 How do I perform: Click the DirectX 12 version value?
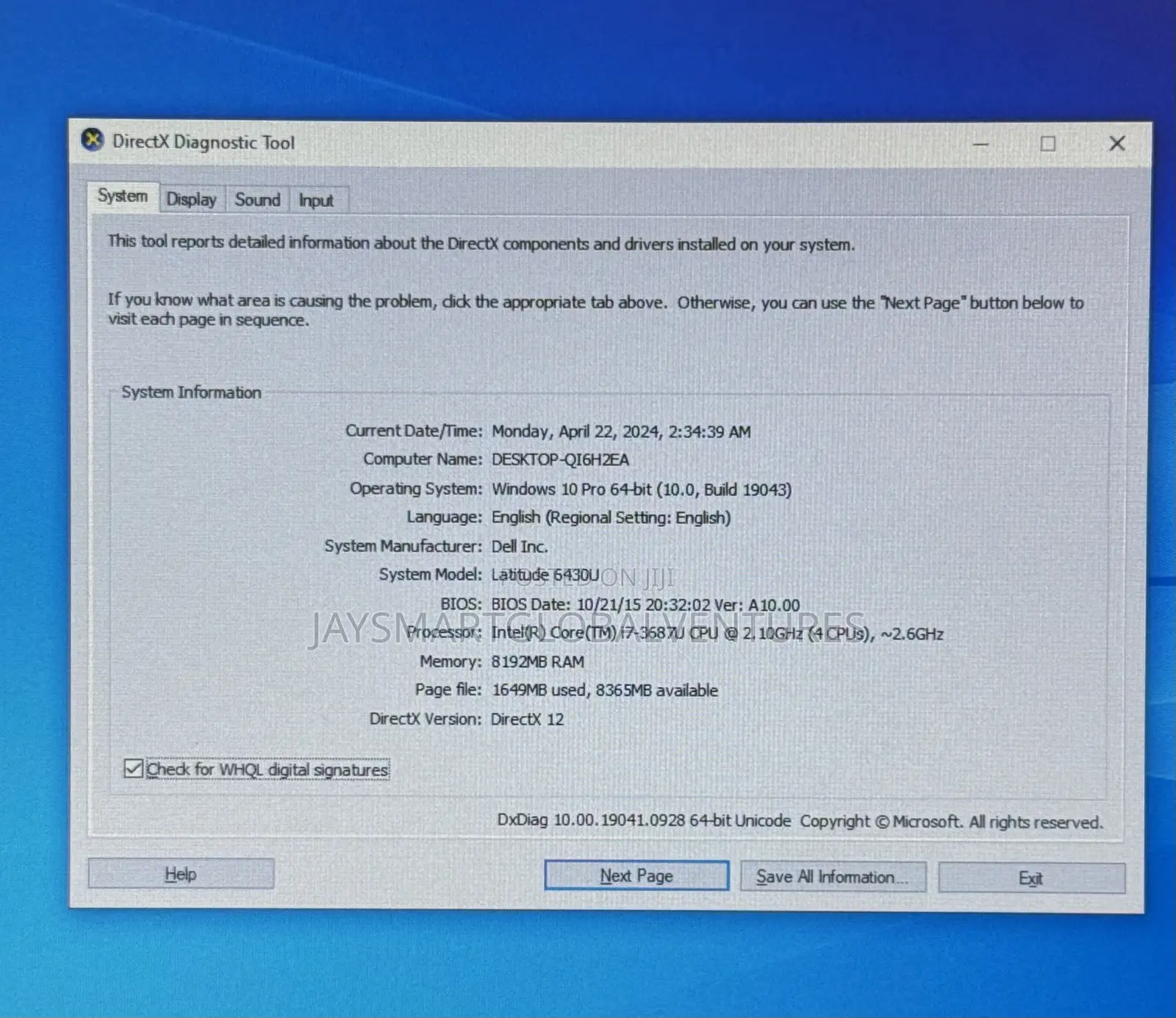[x=528, y=720]
